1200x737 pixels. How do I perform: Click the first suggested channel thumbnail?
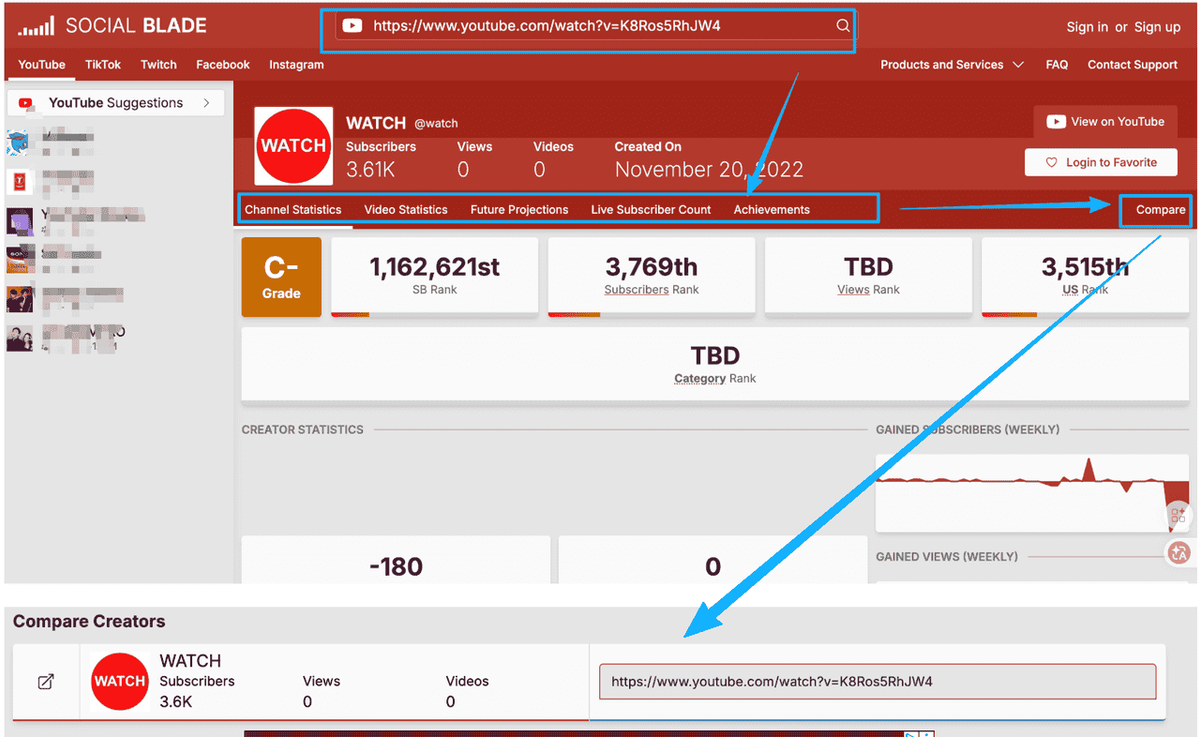point(20,143)
